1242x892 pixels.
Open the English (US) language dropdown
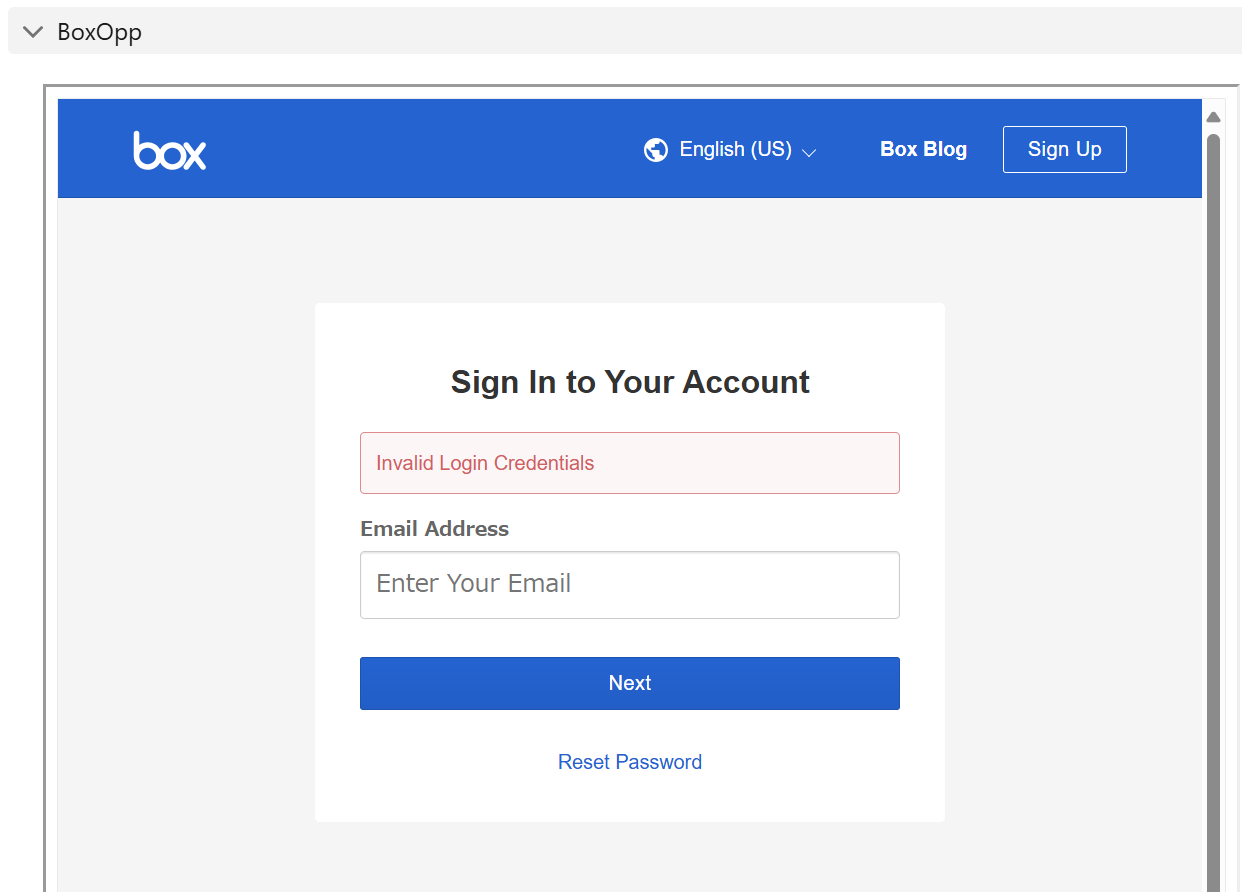click(x=735, y=150)
